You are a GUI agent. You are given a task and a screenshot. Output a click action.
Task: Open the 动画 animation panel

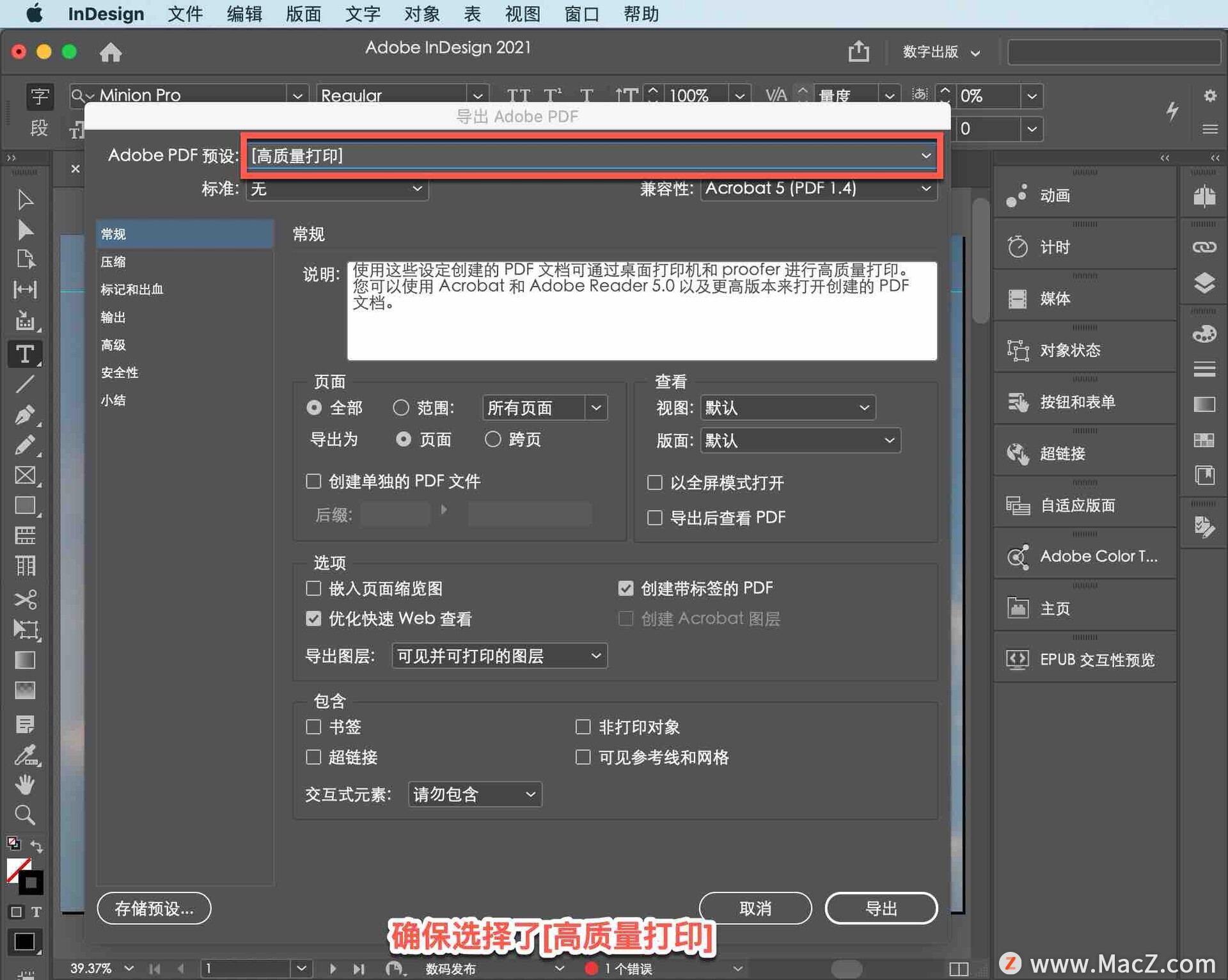(x=1085, y=196)
